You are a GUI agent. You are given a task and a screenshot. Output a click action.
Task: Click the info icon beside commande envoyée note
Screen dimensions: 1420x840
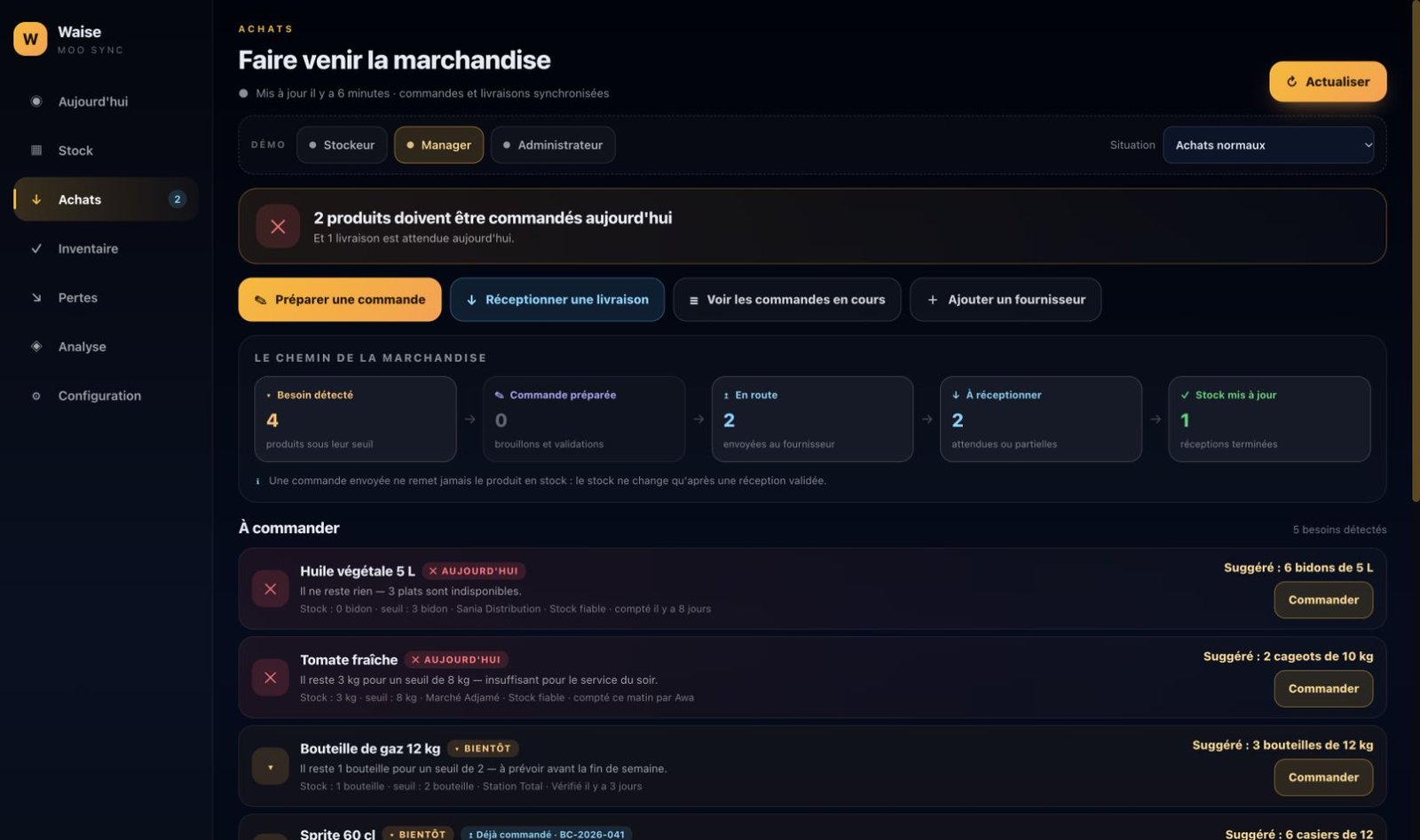(x=258, y=481)
